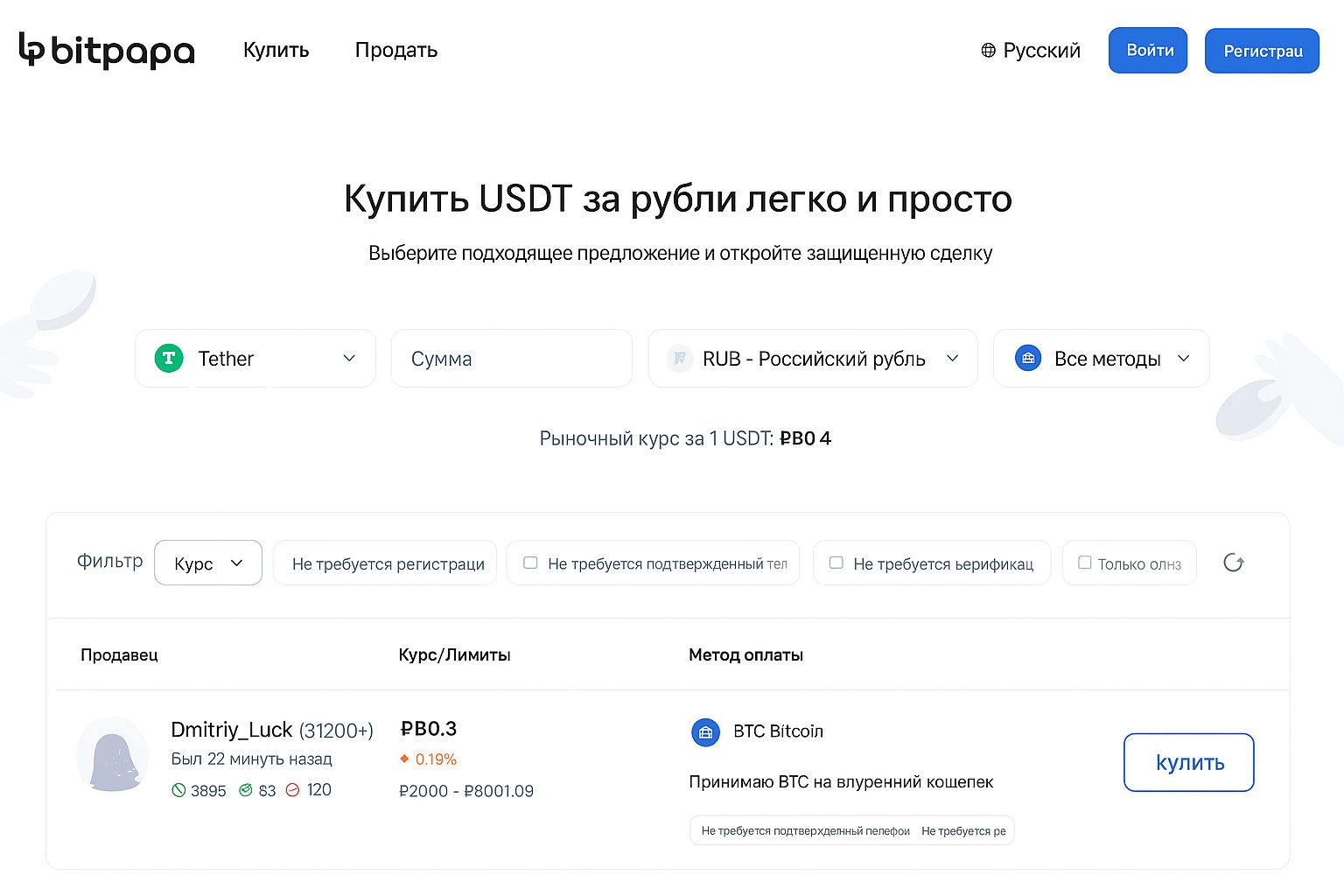Enable "Не требуется верификац" checkbox

pyautogui.click(x=836, y=563)
